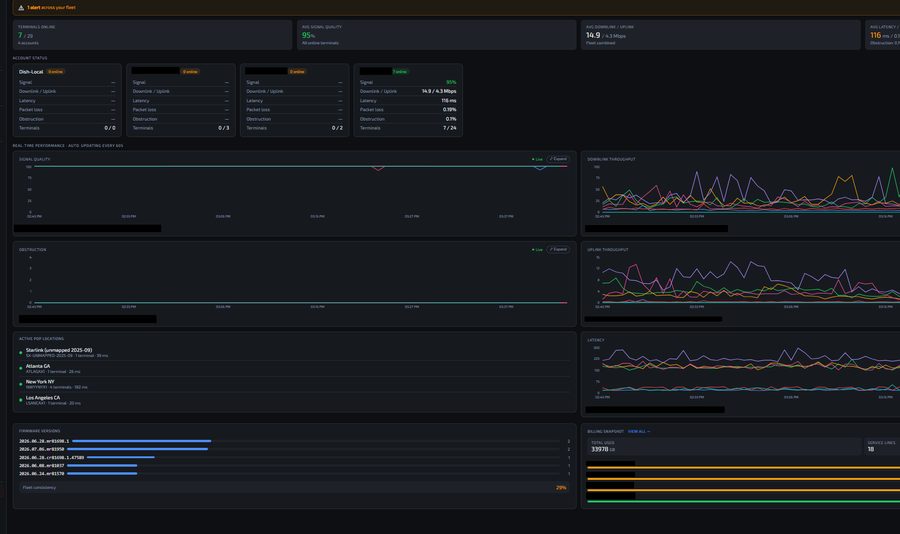
Task: Open the '1 alert across your fleet' banner text
Action: point(51,8)
